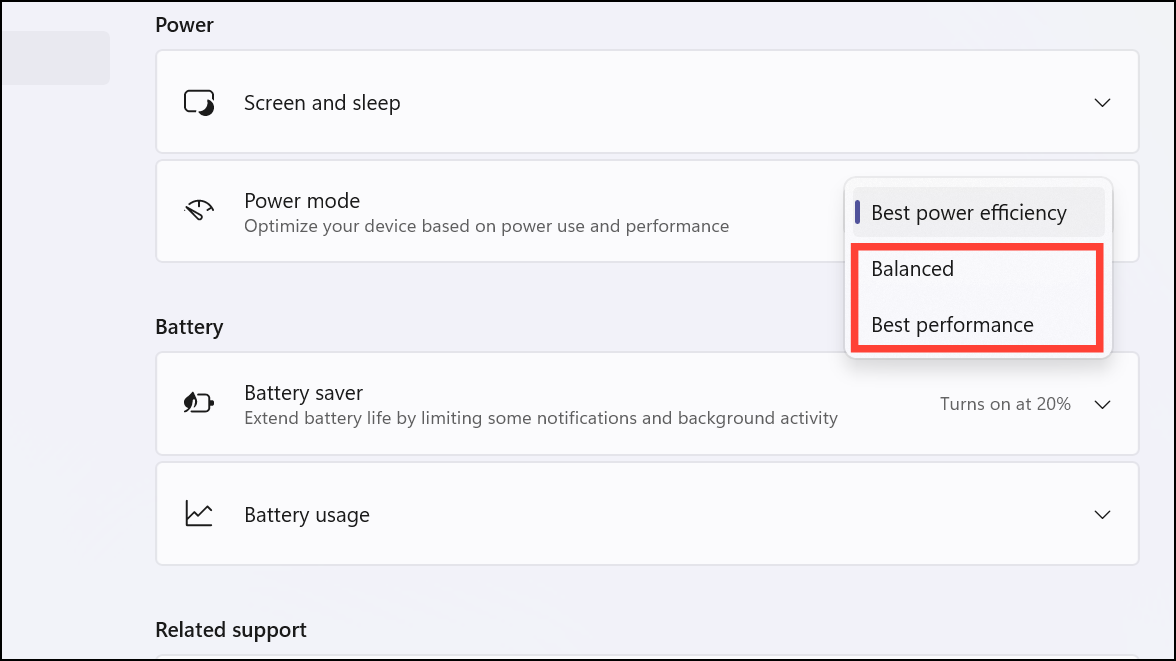The width and height of the screenshot is (1176, 661).
Task: Click the Screen and sleep label
Action: 322,102
